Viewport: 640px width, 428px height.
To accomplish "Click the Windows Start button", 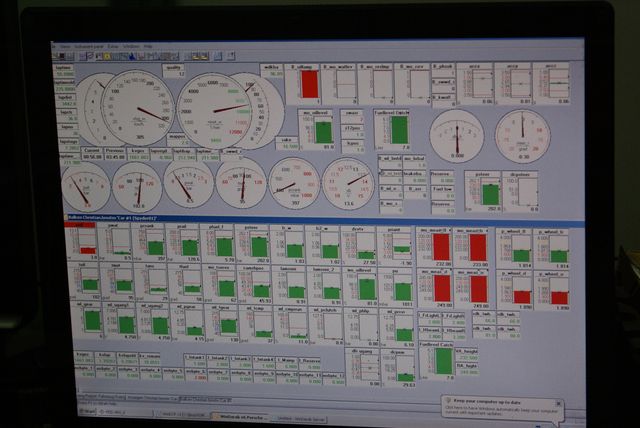I will tap(87, 411).
